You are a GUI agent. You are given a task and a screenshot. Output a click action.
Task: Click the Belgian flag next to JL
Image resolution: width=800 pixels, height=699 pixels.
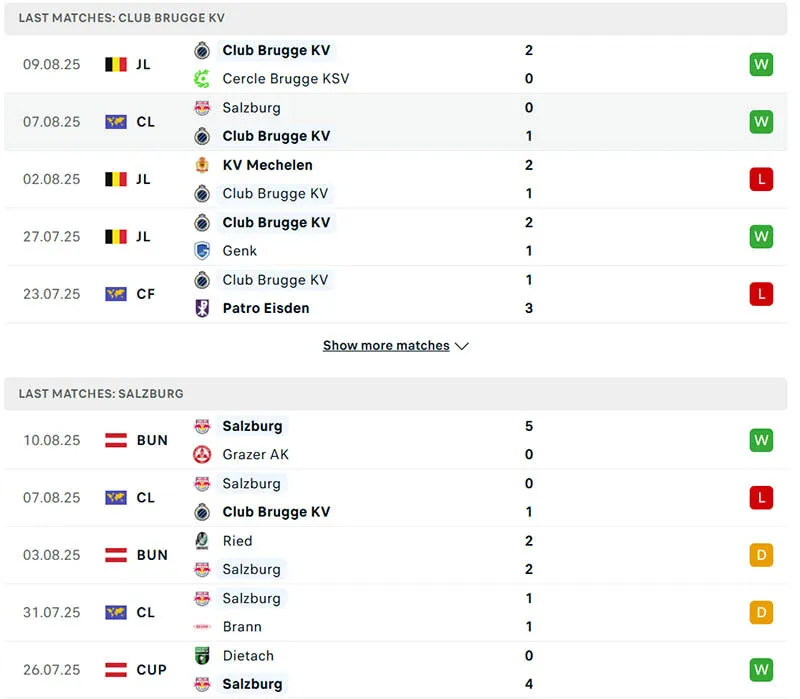point(119,64)
